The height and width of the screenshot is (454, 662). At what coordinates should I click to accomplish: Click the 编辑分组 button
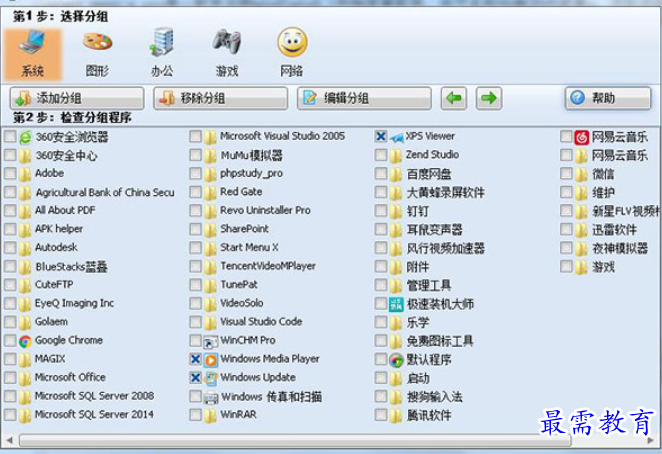(x=364, y=98)
